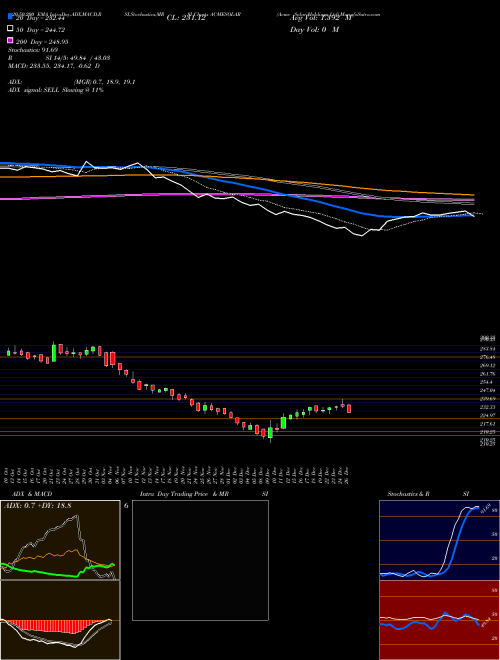Screen dimensions: 500x660
Task: Click the 'Stochastics & R SI' panel heading
Action: (428, 494)
